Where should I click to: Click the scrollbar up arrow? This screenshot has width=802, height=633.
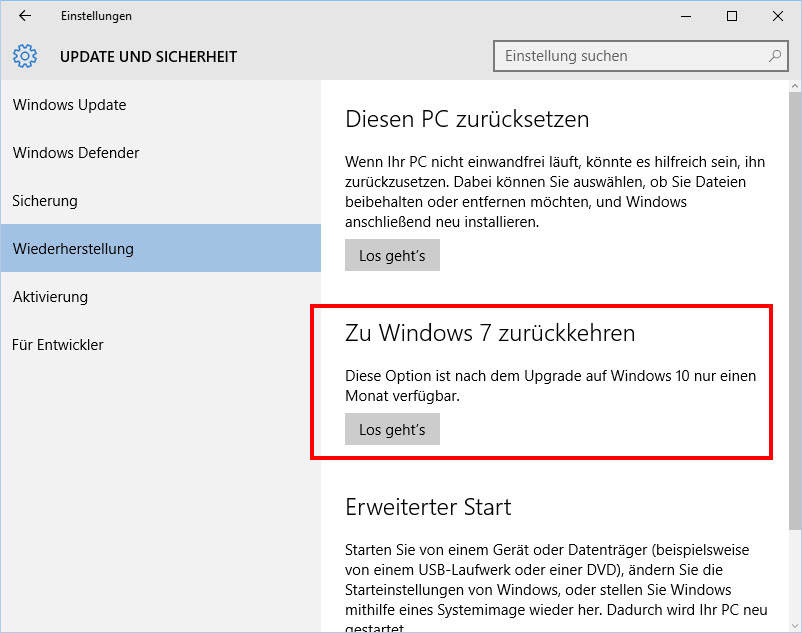pos(795,86)
